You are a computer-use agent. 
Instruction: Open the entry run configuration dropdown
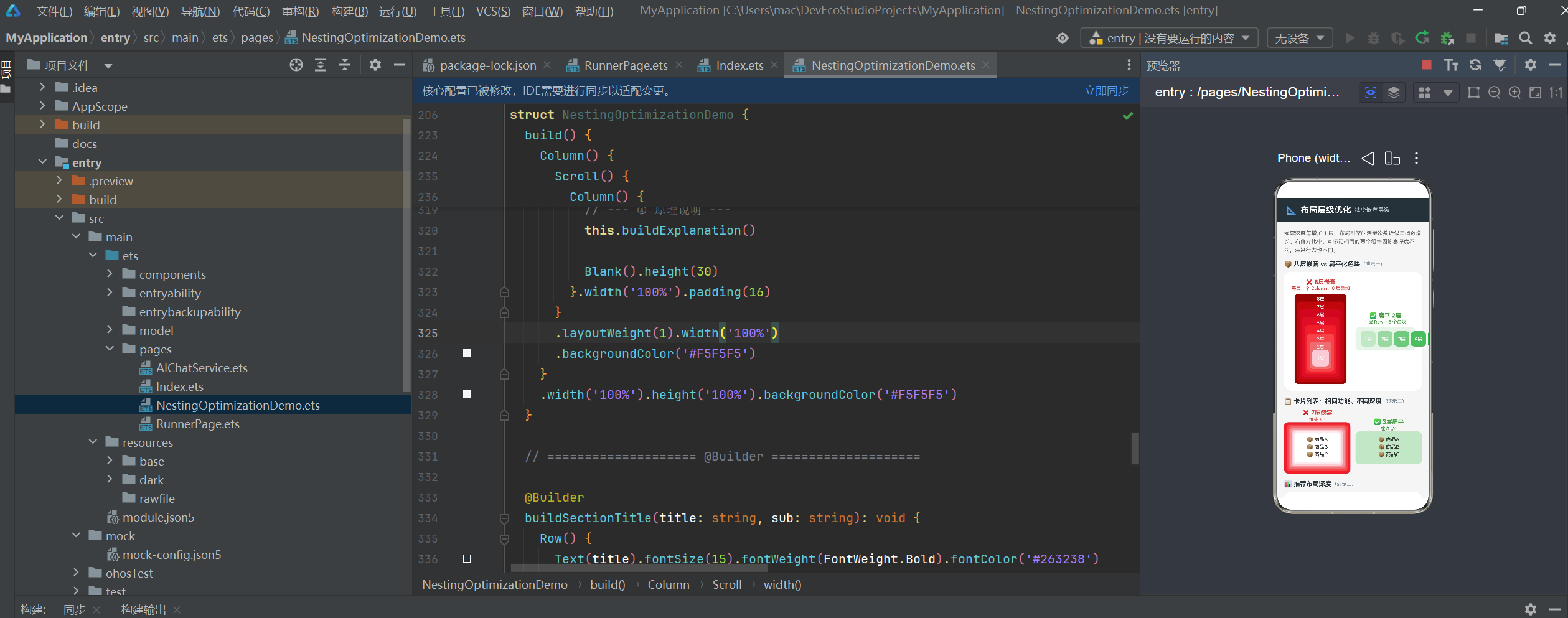pos(1169,38)
